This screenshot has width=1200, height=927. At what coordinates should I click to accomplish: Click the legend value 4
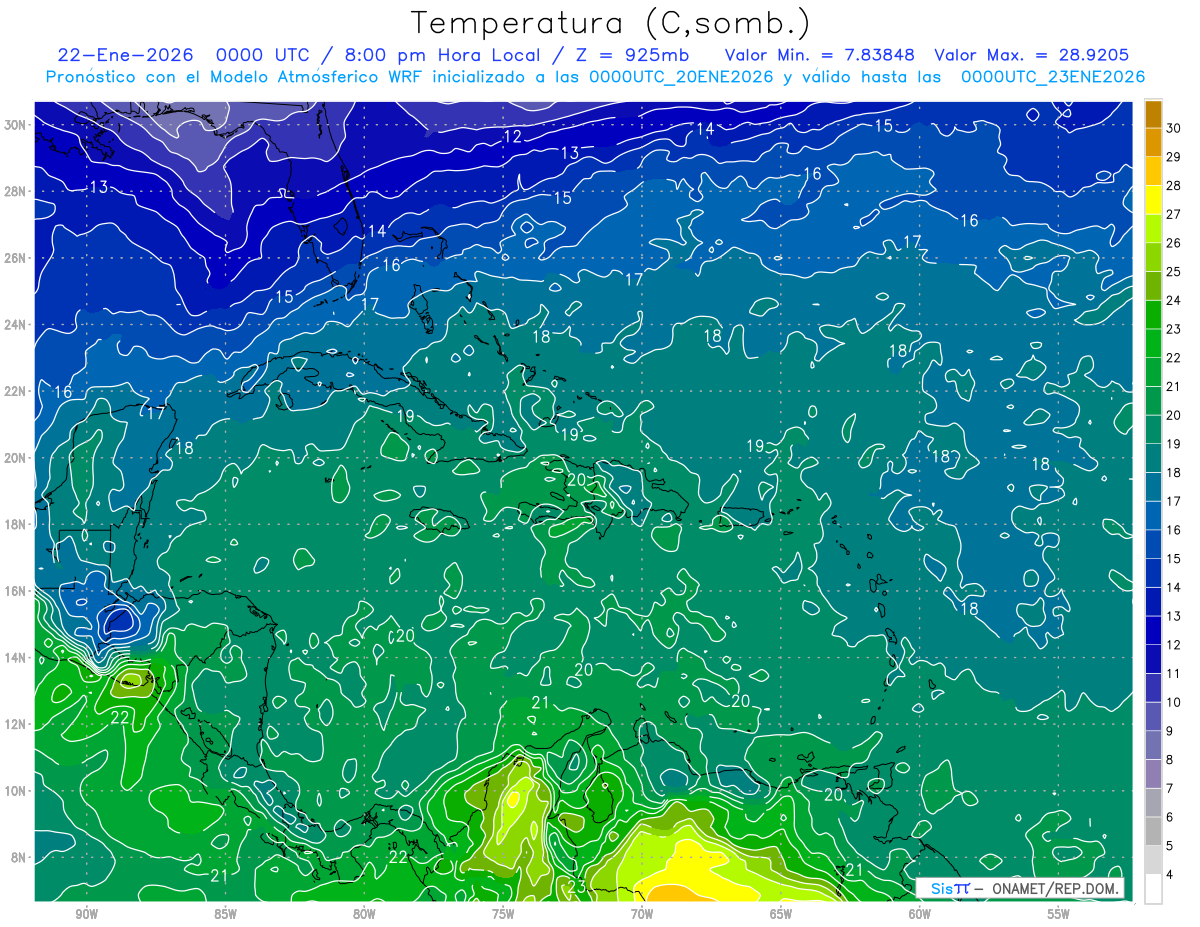(x=1170, y=875)
